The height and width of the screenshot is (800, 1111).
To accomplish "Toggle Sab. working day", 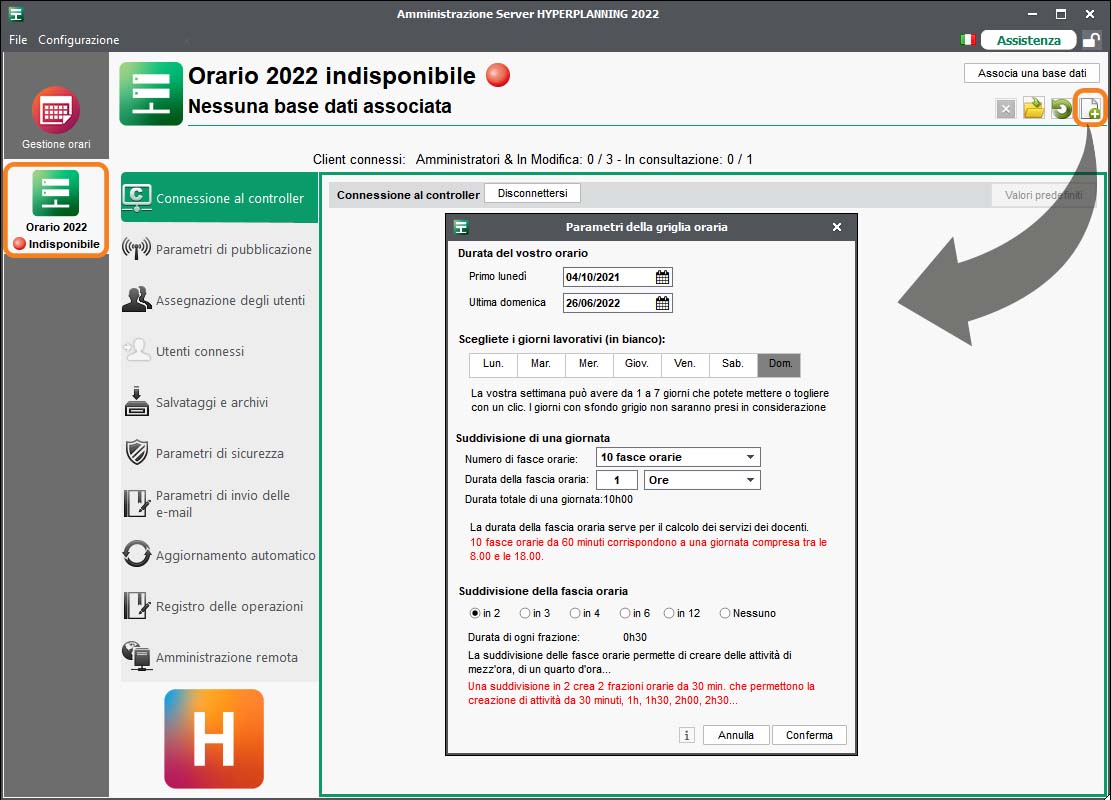I will point(733,364).
